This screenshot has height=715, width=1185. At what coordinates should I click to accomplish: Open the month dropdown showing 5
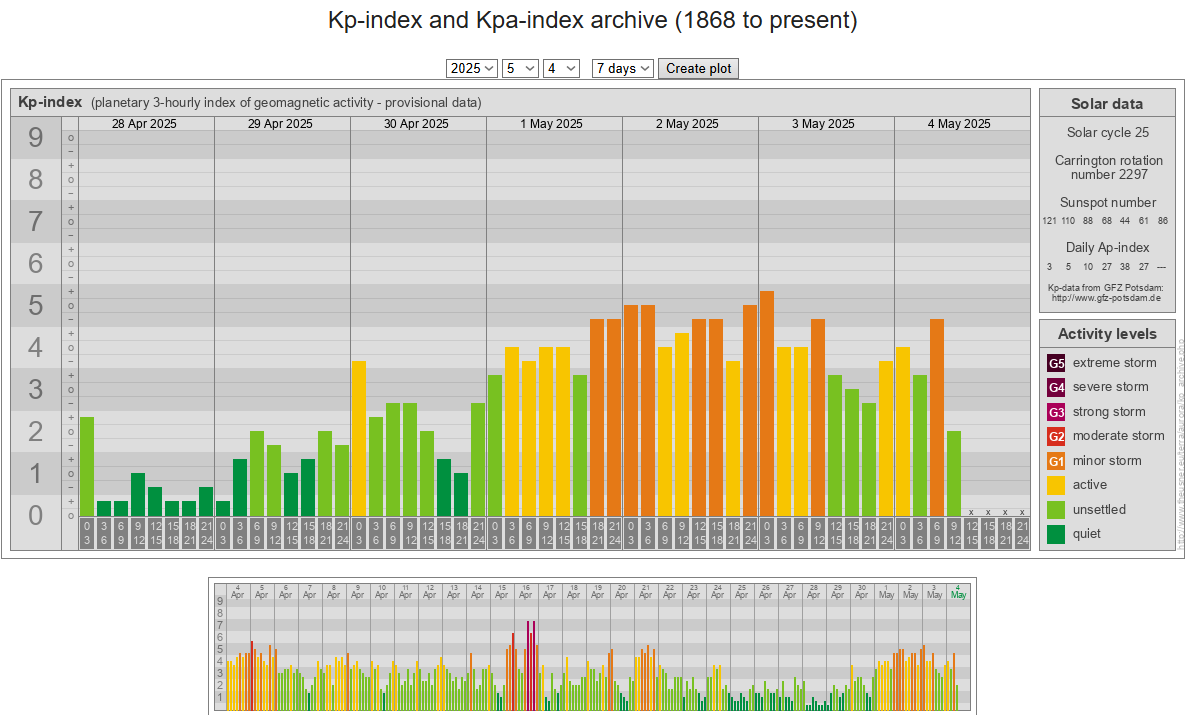pyautogui.click(x=520, y=68)
